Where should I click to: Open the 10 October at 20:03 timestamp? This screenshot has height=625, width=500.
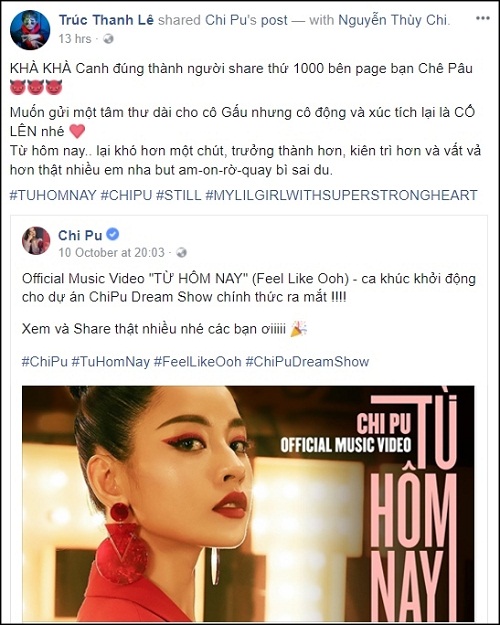(112, 253)
